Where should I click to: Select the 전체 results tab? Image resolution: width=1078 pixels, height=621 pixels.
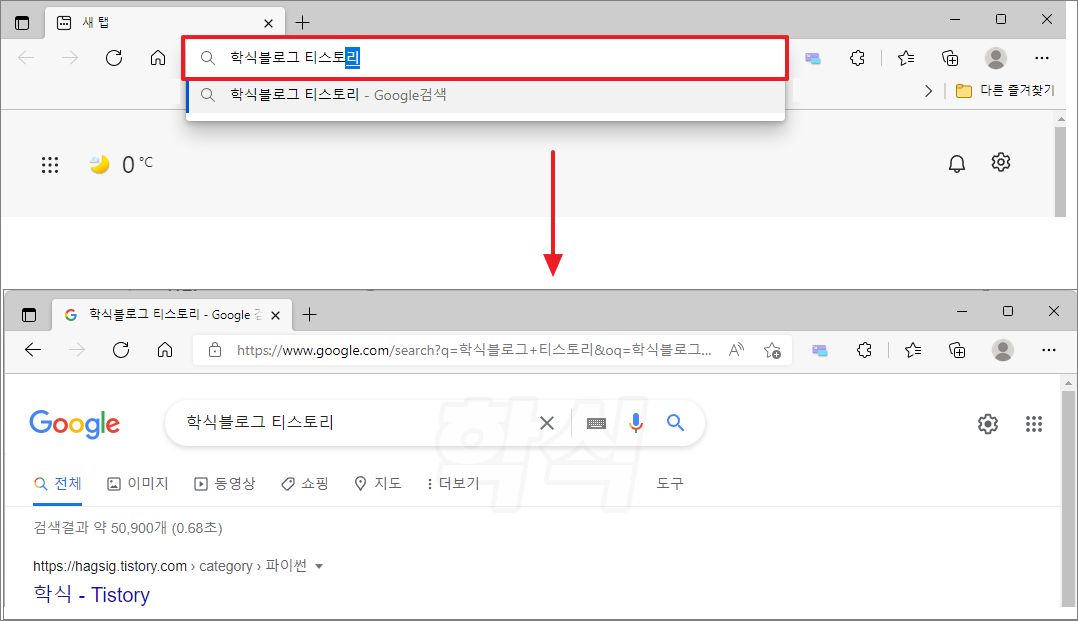click(x=58, y=483)
